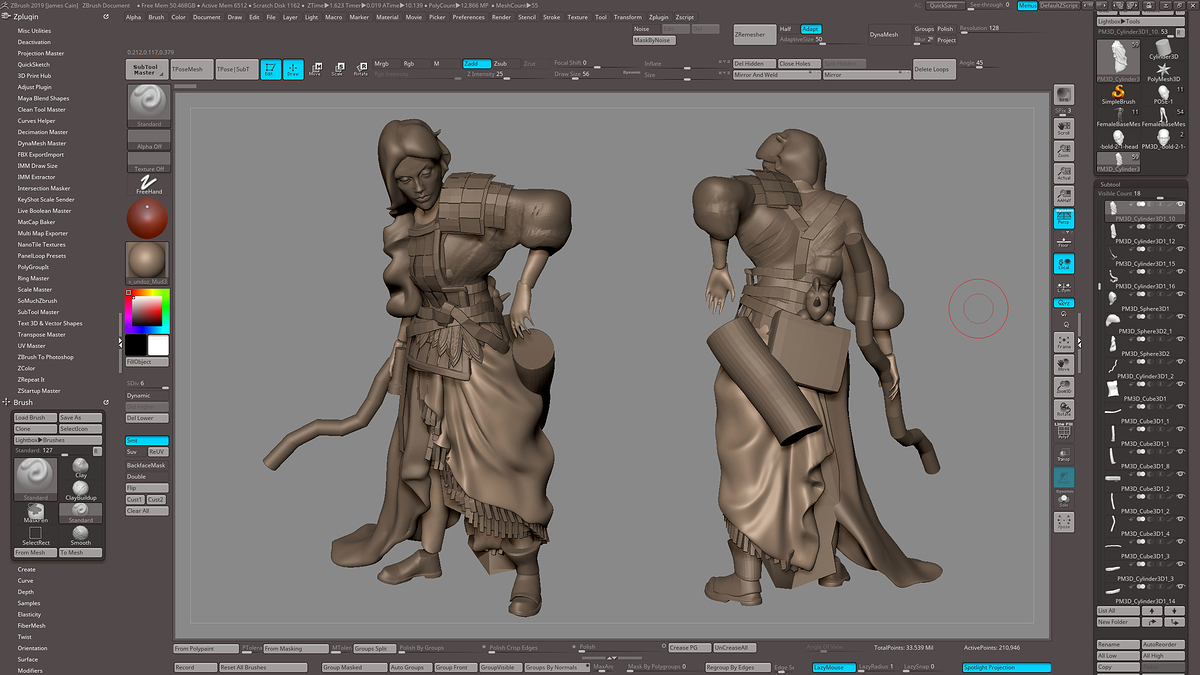The image size is (1200, 675).
Task: Expand the SubTool Master plugin
Action: point(38,312)
